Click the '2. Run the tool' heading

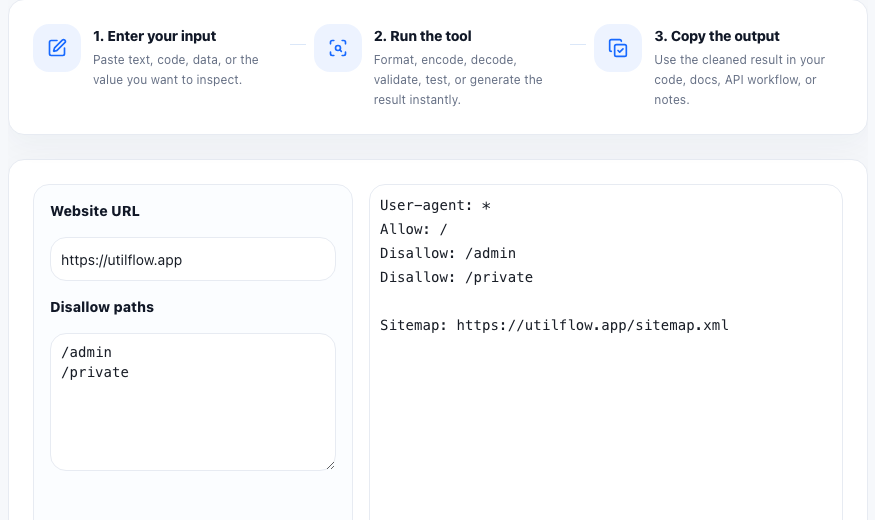(x=422, y=36)
